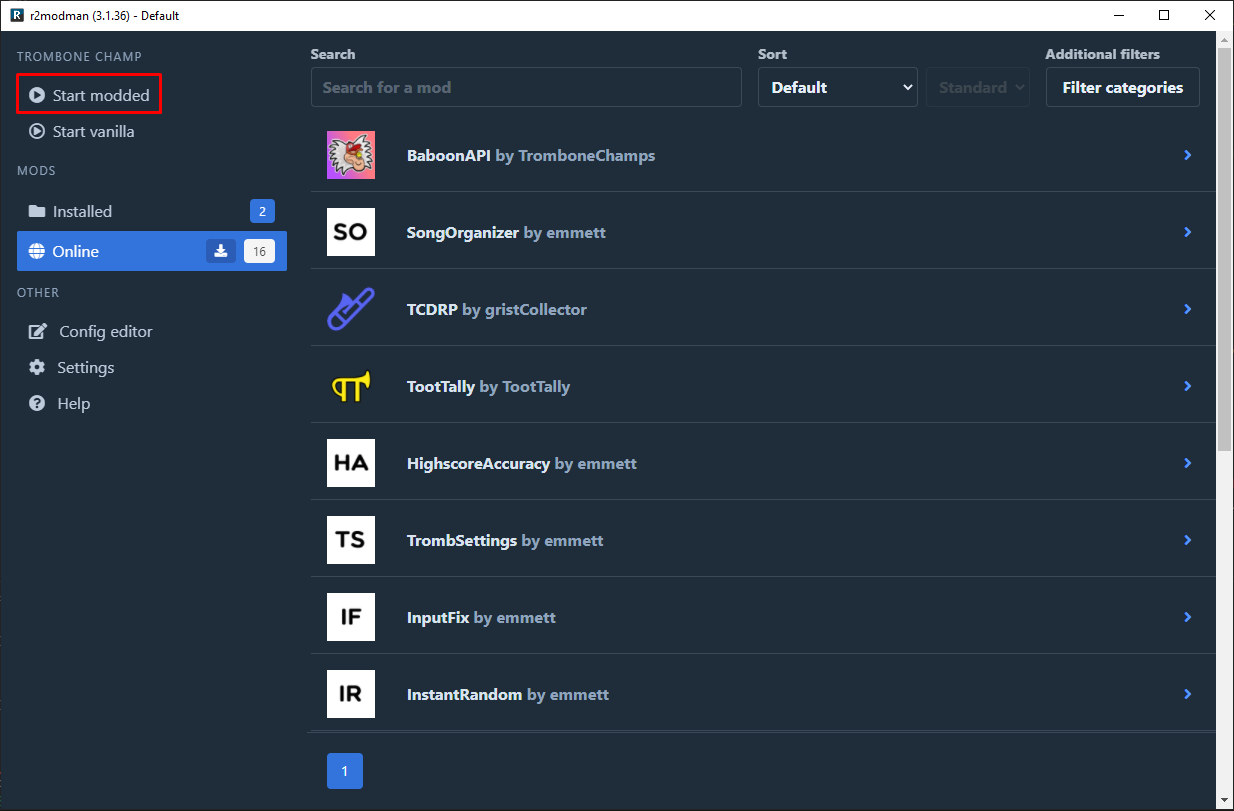The width and height of the screenshot is (1234, 811).
Task: Click the SongOrganizer SO mod icon
Action: coord(351,232)
